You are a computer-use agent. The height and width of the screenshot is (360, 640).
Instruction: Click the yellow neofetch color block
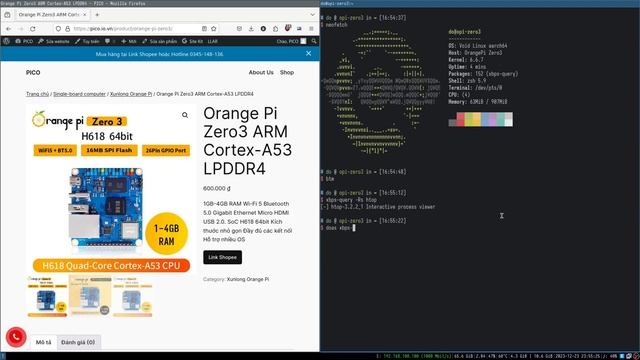pyautogui.click(x=476, y=119)
